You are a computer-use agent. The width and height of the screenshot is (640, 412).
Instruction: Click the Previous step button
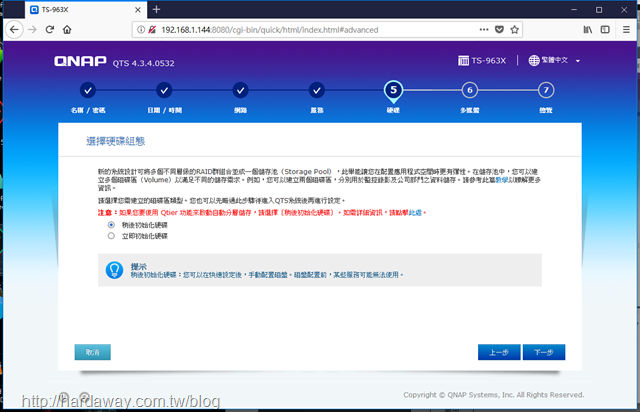coord(499,352)
